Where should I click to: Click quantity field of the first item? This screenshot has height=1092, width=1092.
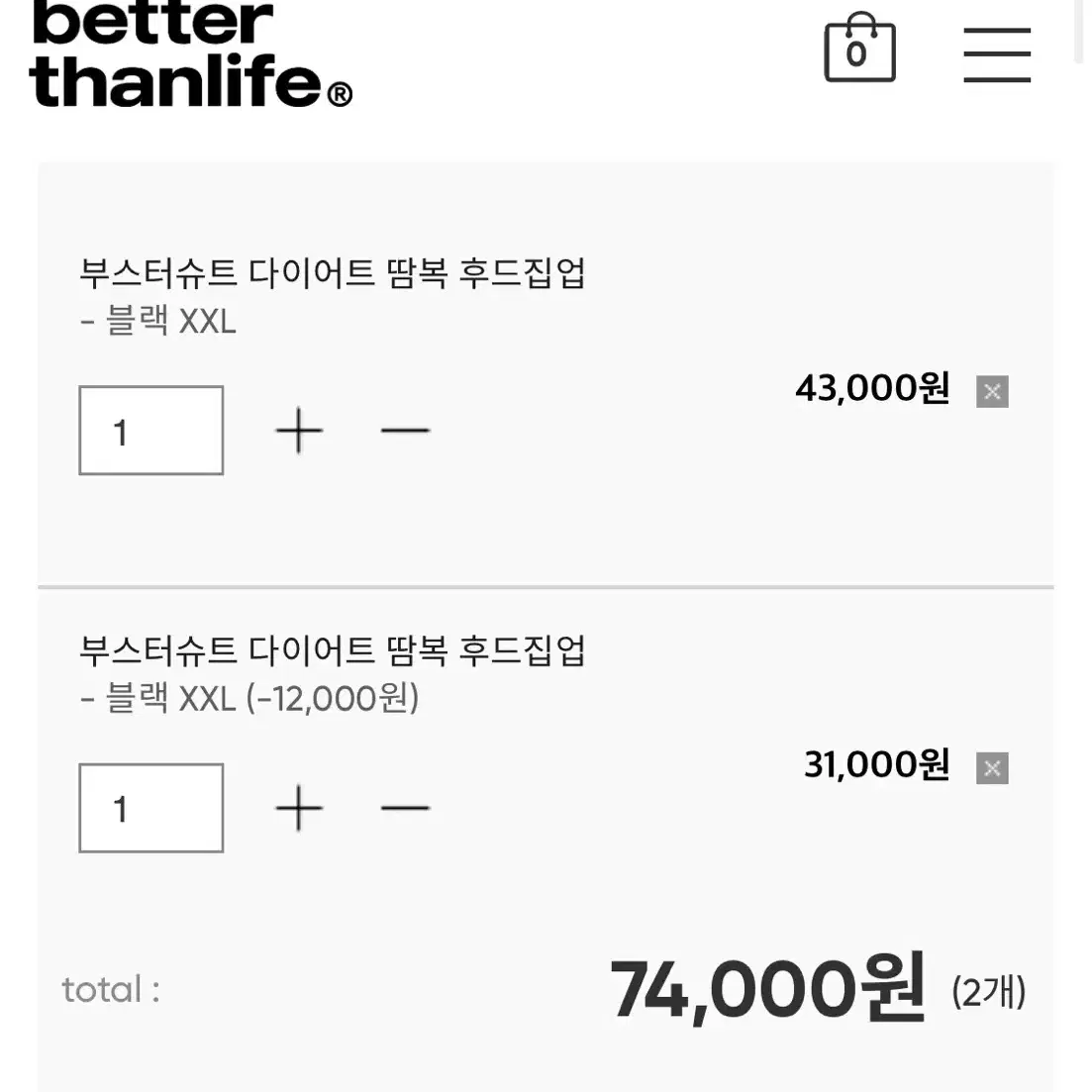(151, 431)
